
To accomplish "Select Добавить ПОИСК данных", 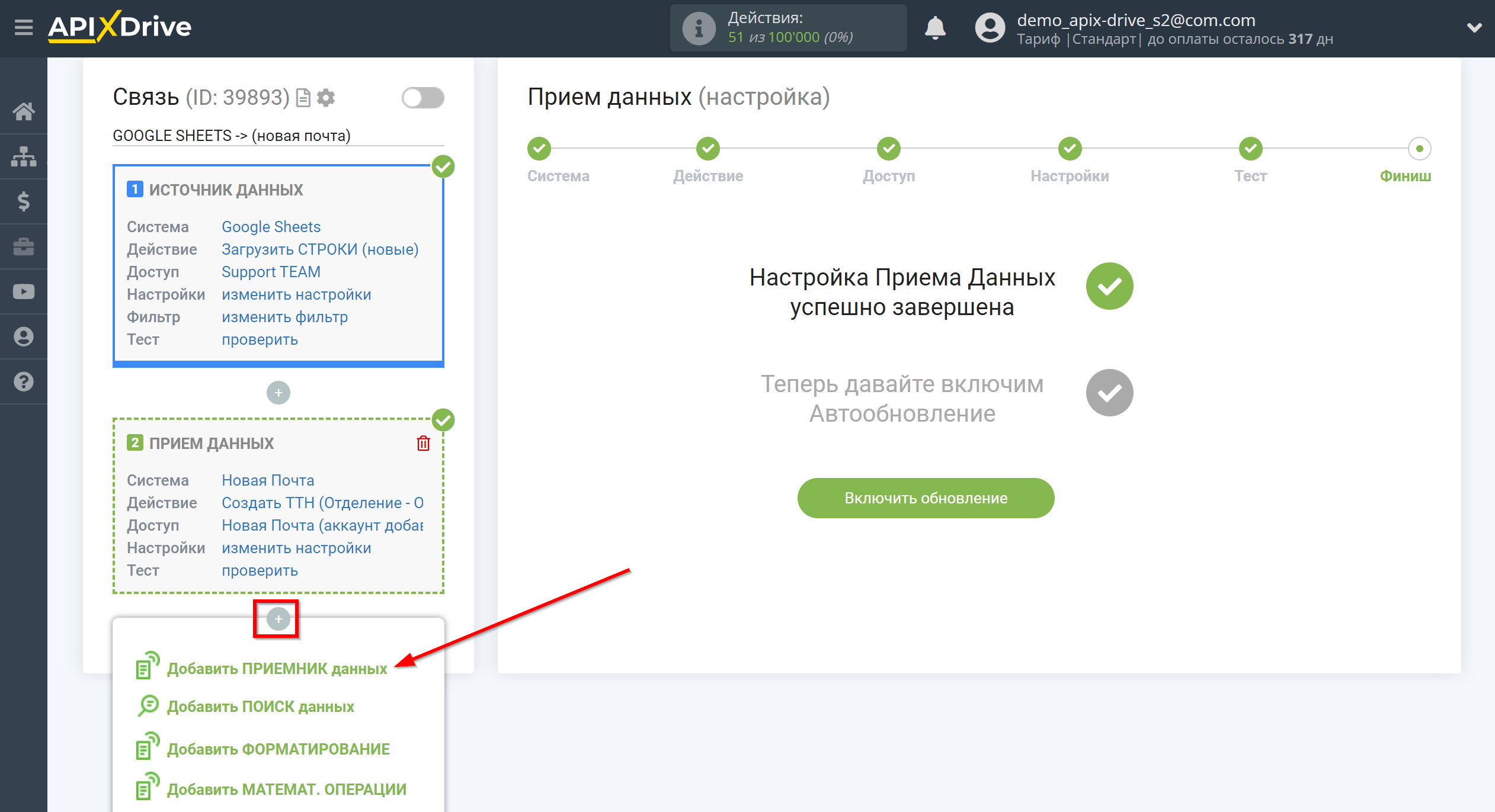I will click(x=261, y=707).
